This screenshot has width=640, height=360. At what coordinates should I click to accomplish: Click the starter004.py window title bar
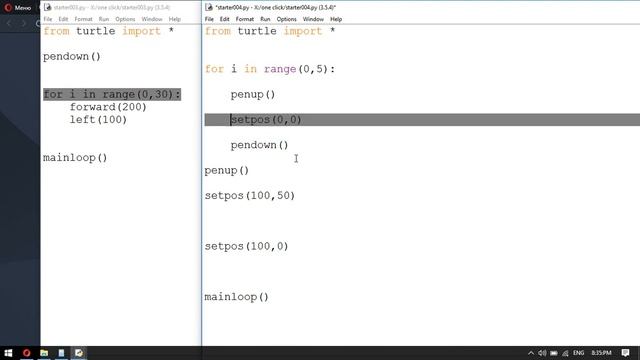pyautogui.click(x=421, y=7)
